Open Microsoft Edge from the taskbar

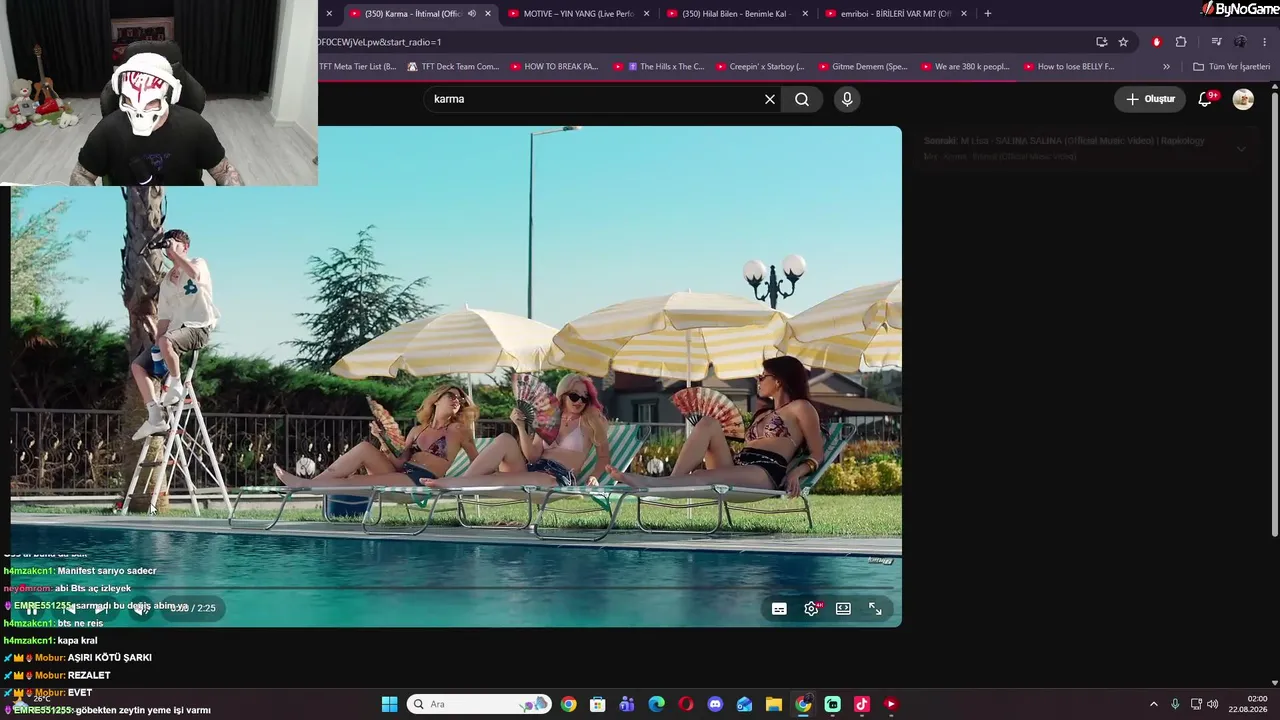click(656, 704)
